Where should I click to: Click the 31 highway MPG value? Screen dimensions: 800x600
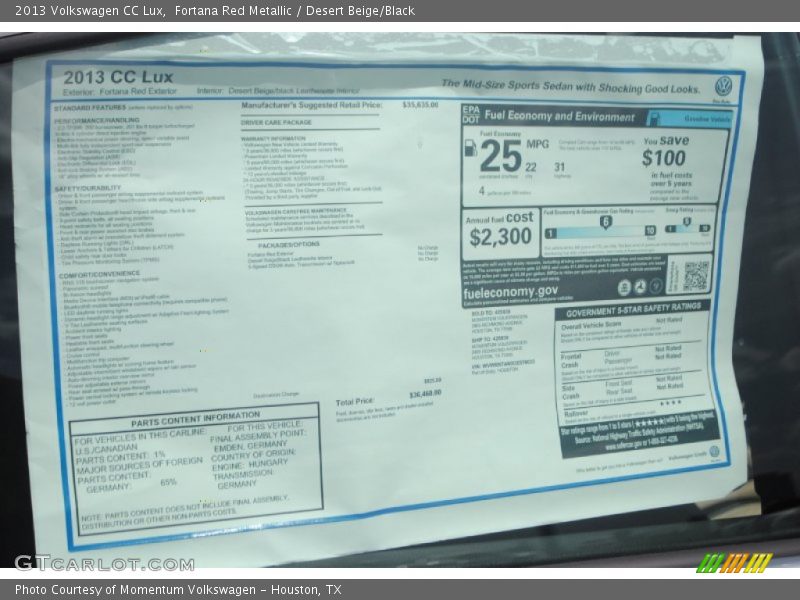(x=560, y=167)
